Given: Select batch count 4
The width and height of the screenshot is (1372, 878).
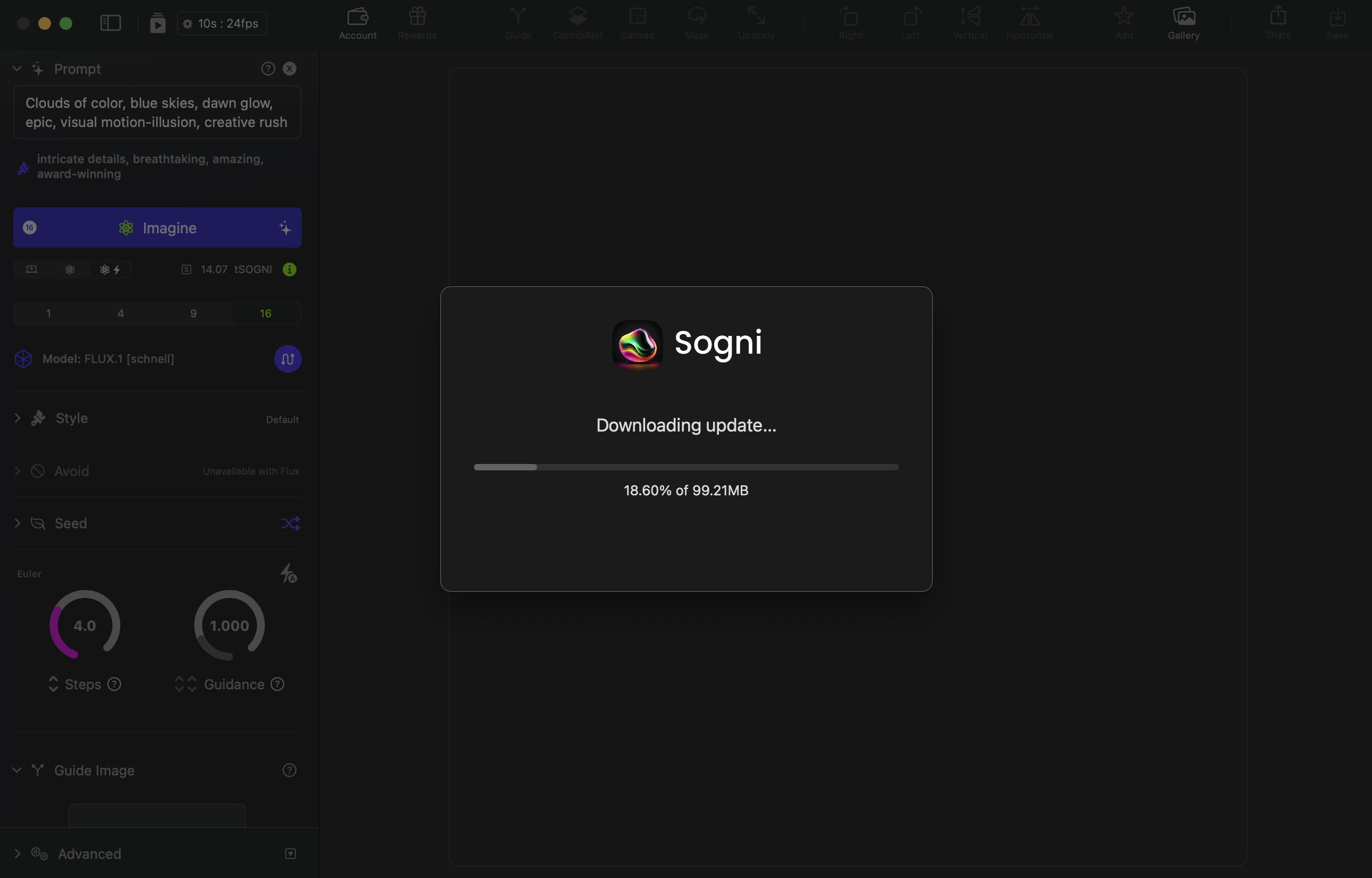Looking at the screenshot, I should 120,314.
